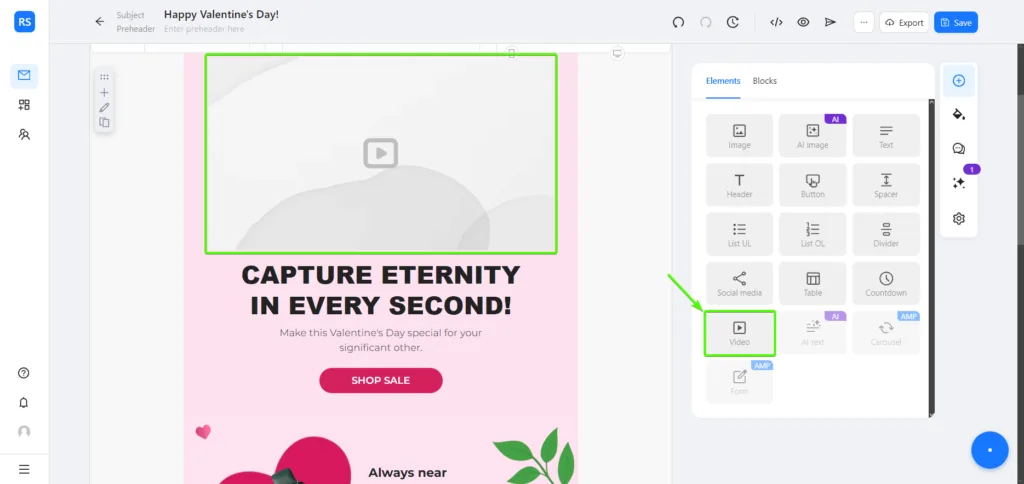Duplicate block with the copy icon

(104, 123)
